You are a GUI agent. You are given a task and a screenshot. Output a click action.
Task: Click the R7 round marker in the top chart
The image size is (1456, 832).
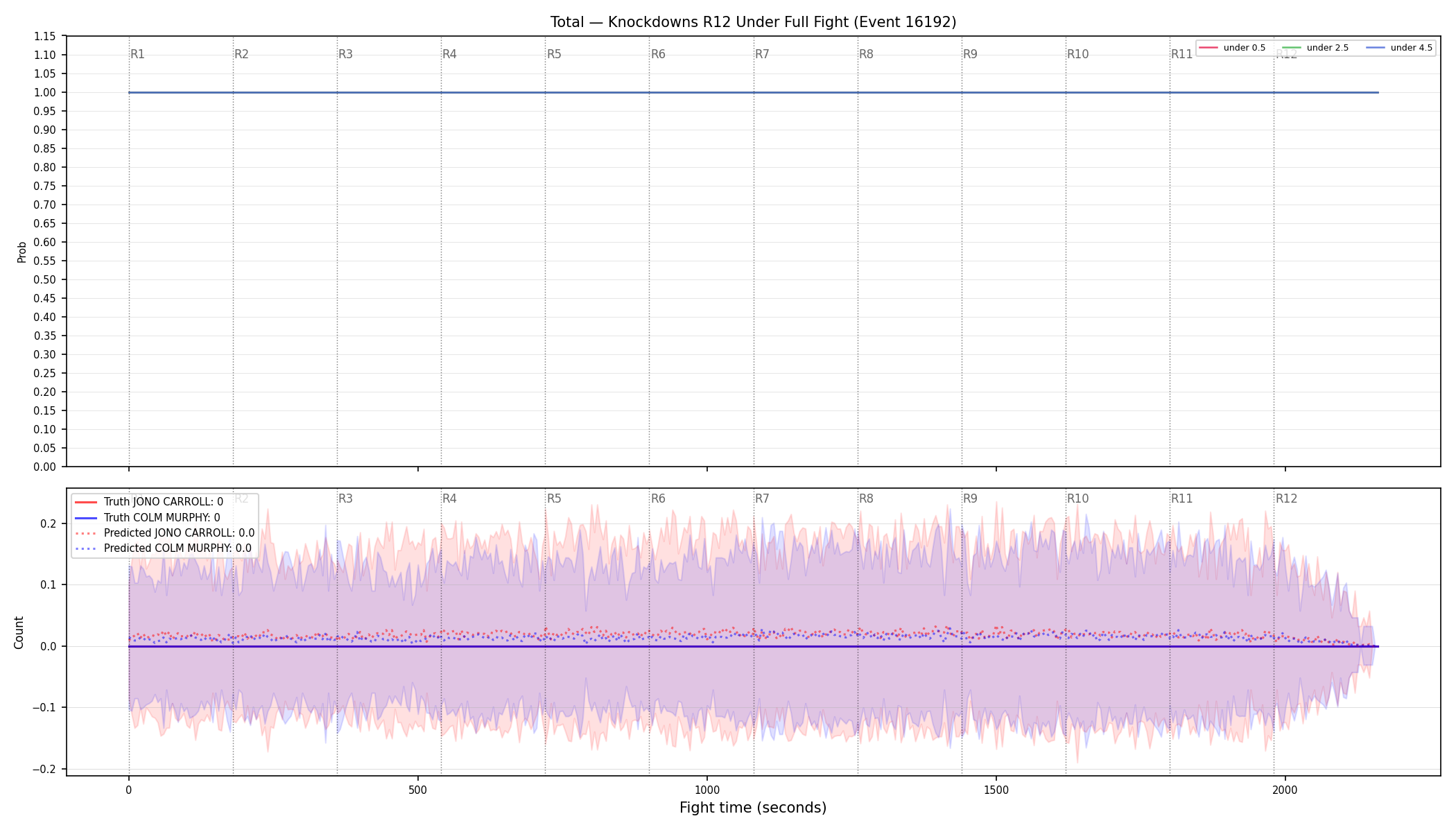[762, 54]
